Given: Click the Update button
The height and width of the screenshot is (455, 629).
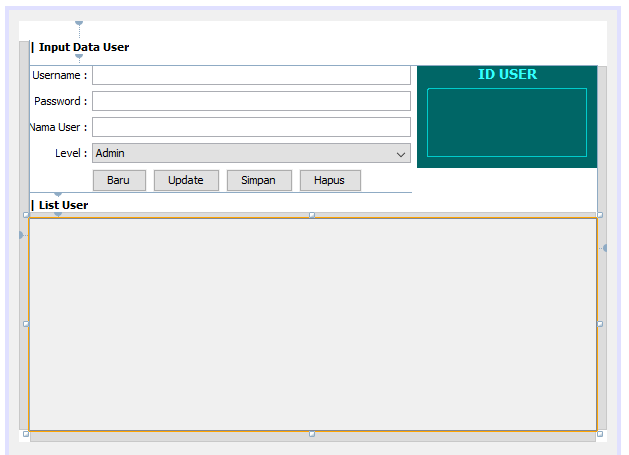Looking at the screenshot, I should tap(186, 181).
